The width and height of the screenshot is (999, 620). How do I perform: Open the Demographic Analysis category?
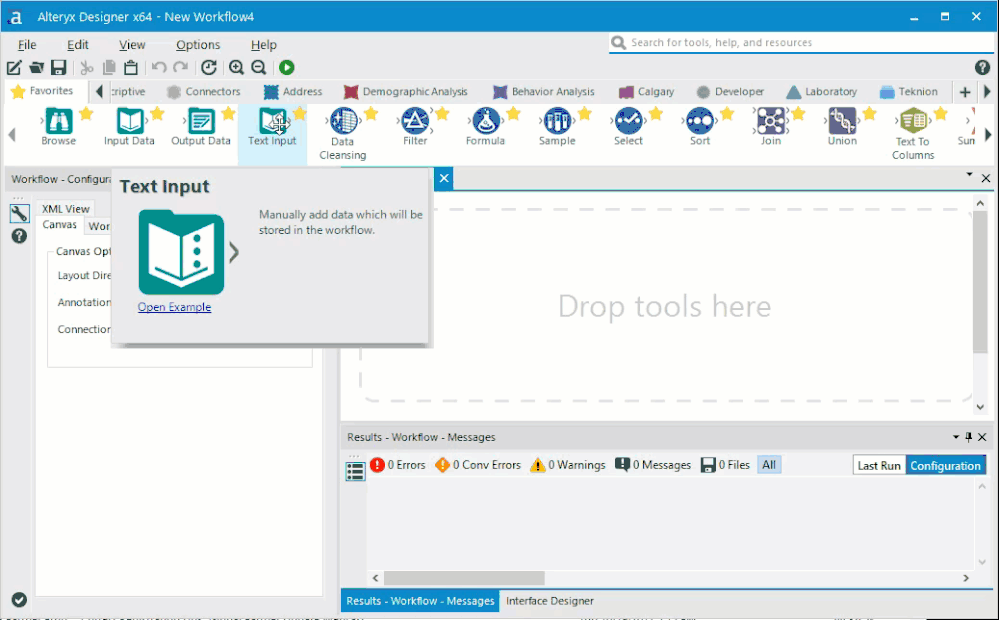tap(405, 92)
